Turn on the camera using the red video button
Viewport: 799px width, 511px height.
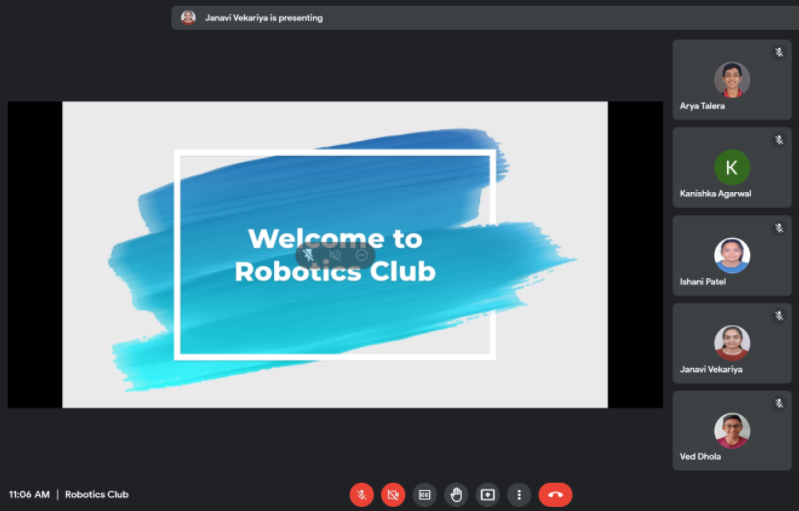(x=393, y=495)
